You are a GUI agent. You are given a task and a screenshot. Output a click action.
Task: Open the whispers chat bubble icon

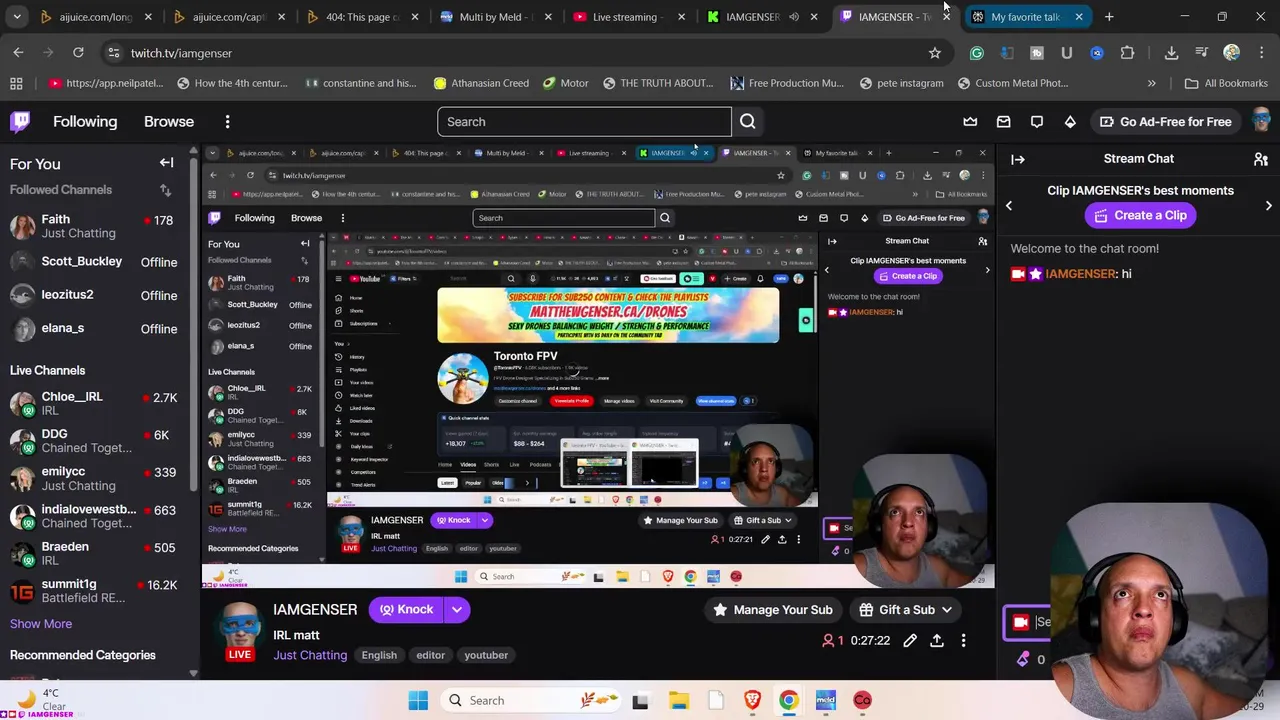1037,122
